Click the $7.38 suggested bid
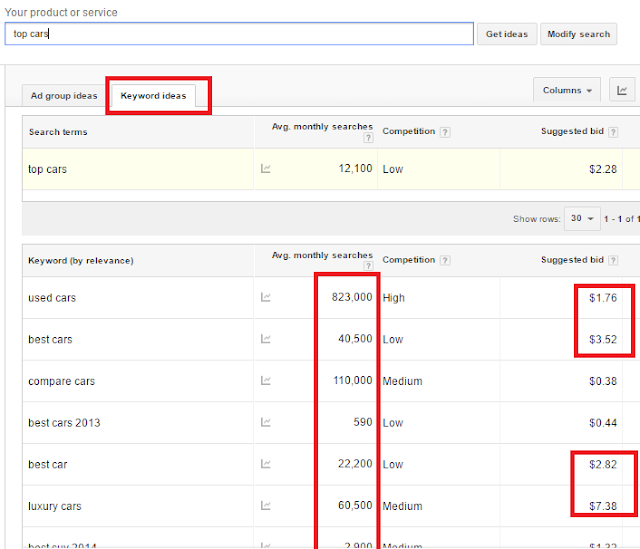640x549 pixels. coord(603,506)
